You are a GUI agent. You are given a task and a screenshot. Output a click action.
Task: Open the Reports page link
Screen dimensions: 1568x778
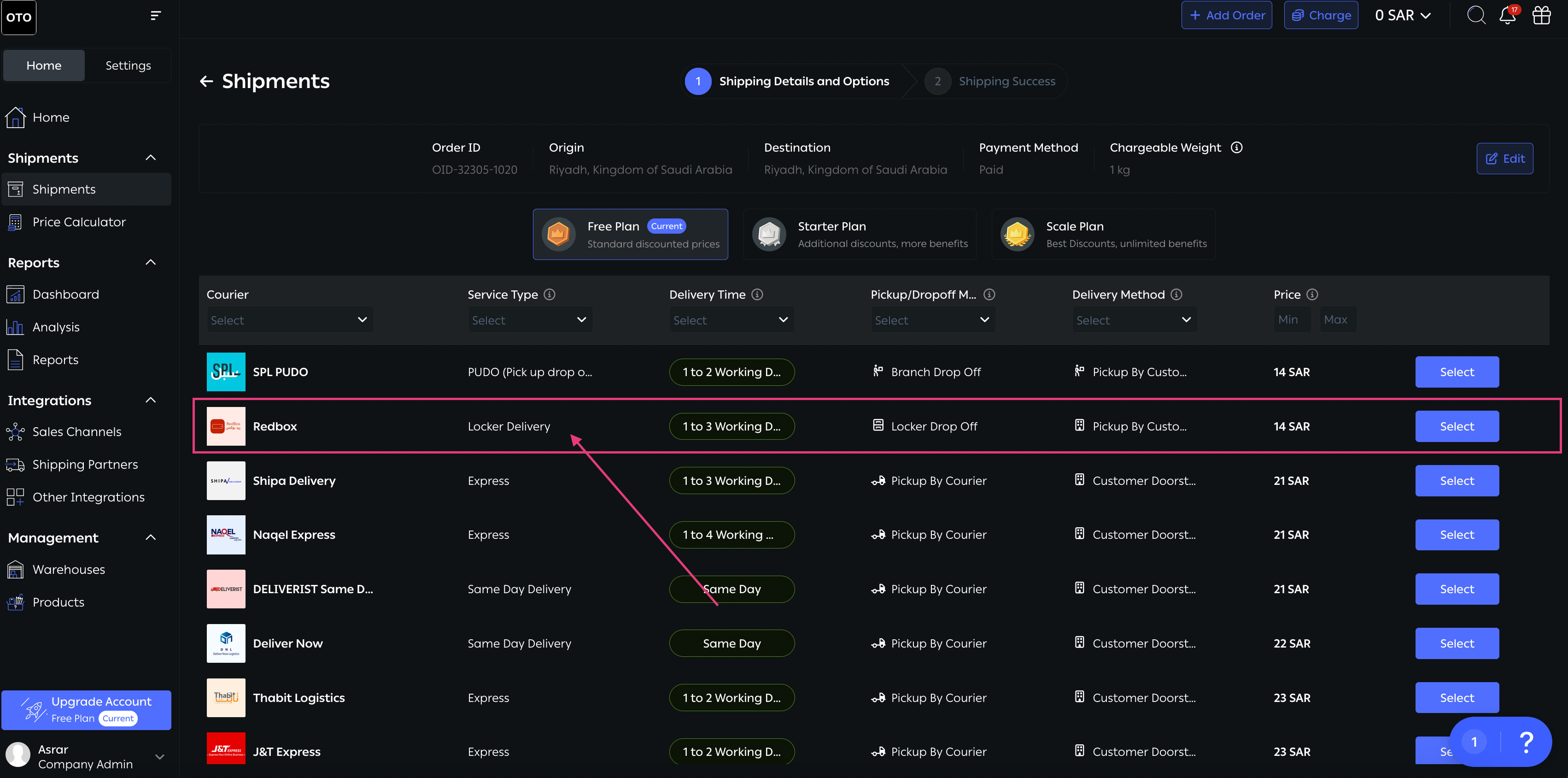86,360
